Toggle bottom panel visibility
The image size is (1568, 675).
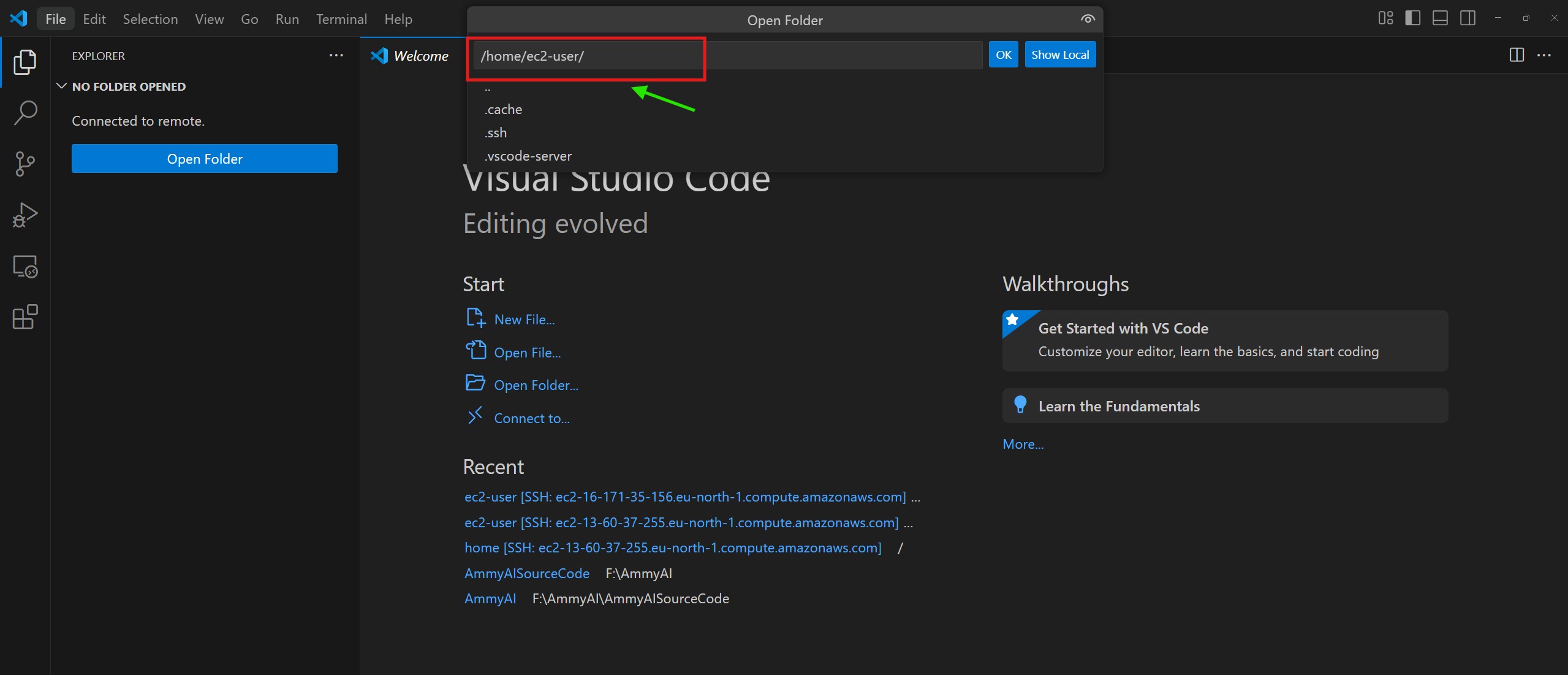pyautogui.click(x=1440, y=18)
